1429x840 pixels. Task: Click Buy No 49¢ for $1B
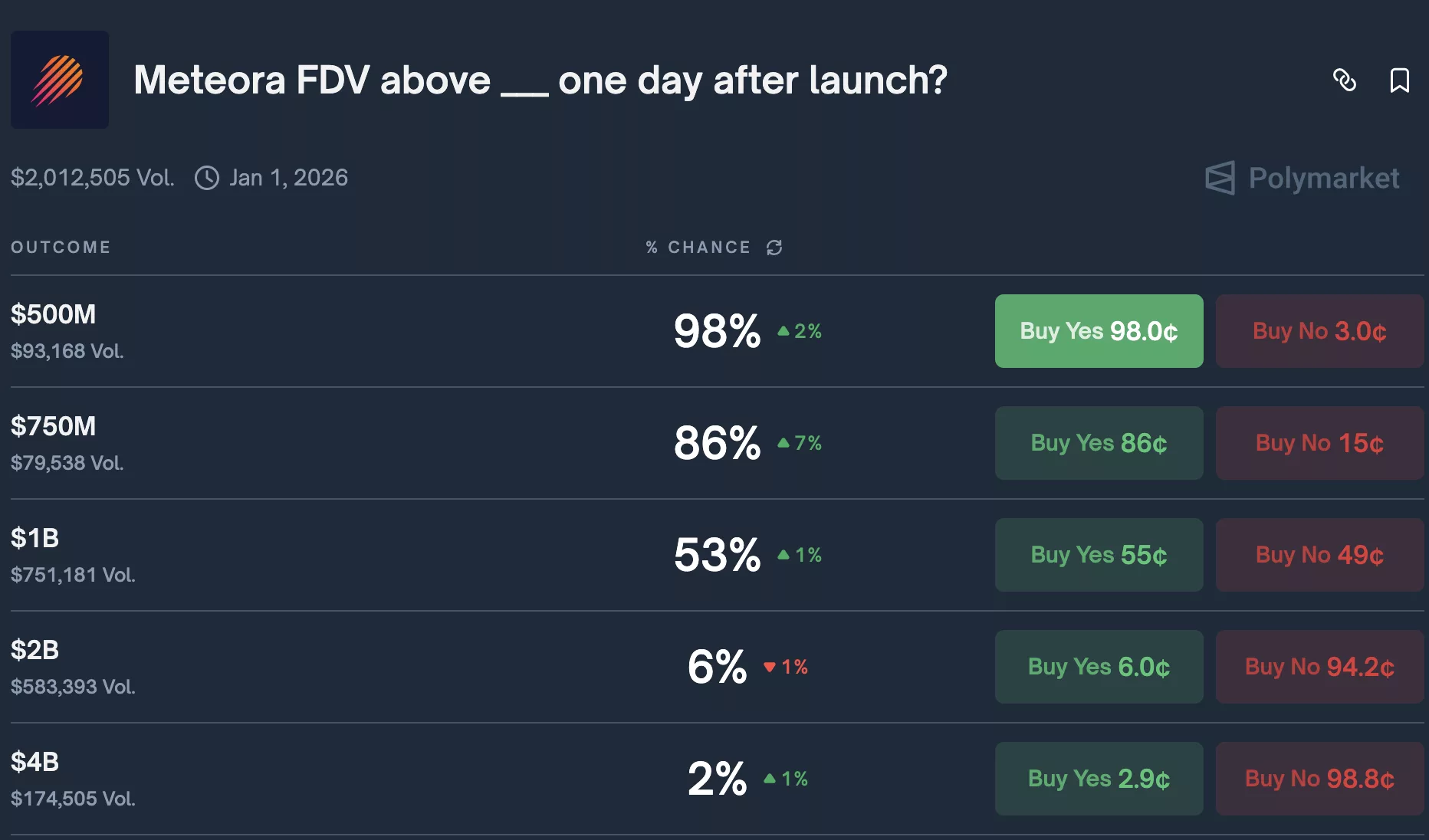[1319, 555]
